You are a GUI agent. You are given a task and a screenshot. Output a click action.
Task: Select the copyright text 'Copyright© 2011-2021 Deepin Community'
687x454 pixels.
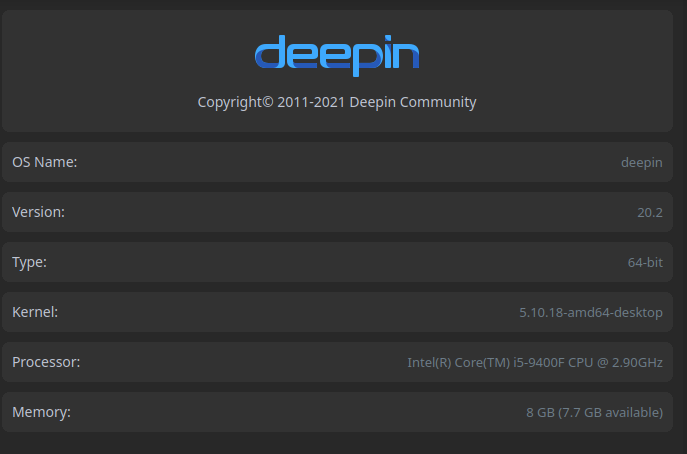tap(337, 102)
